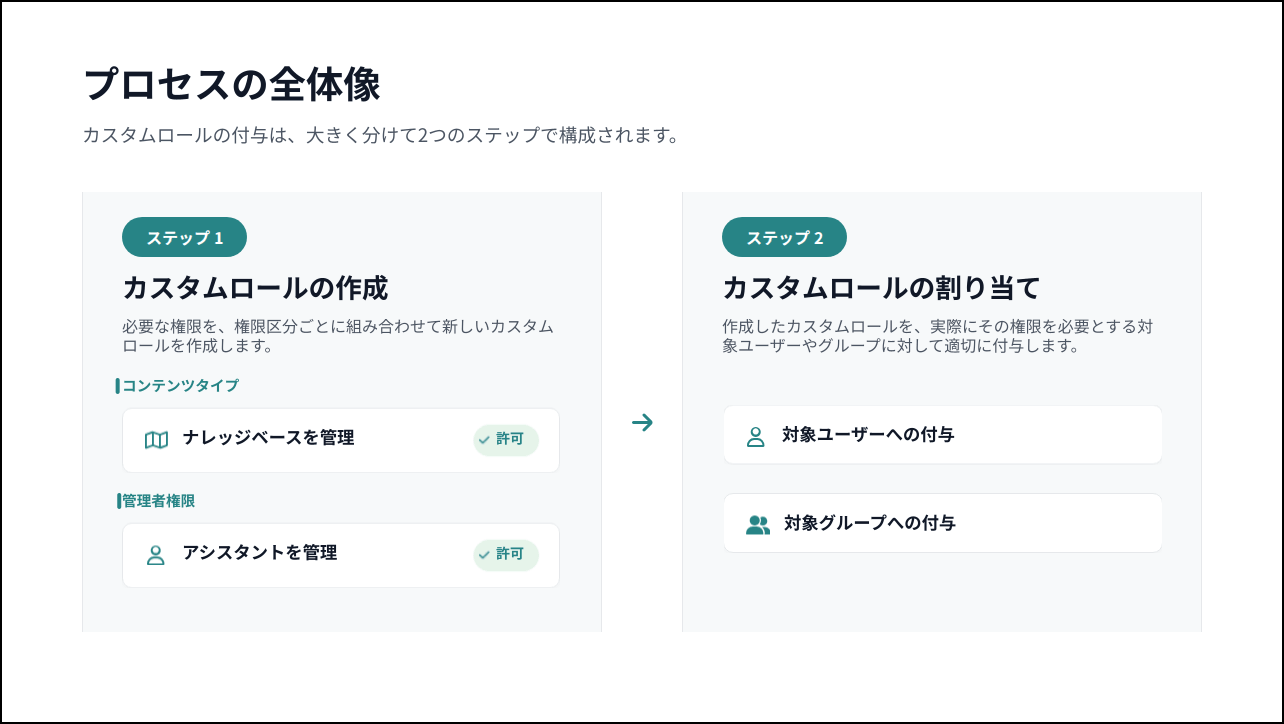Open the アシスタントを管理 card
The image size is (1284, 724).
[341, 555]
